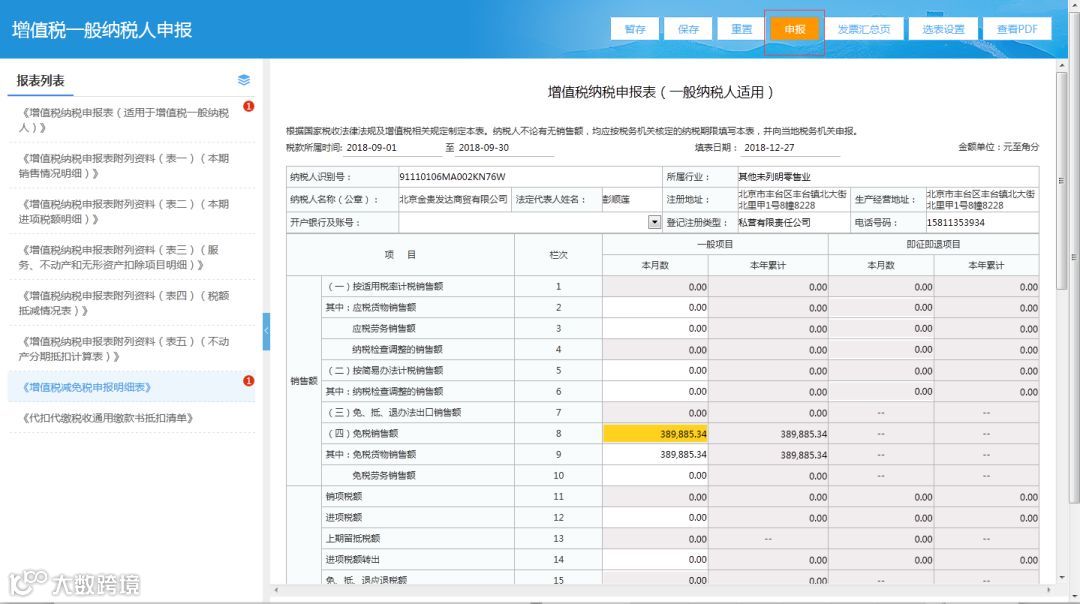1080x604 pixels.
Task: Open 附列资料（表三）扣除项目明细
Action: [121, 257]
